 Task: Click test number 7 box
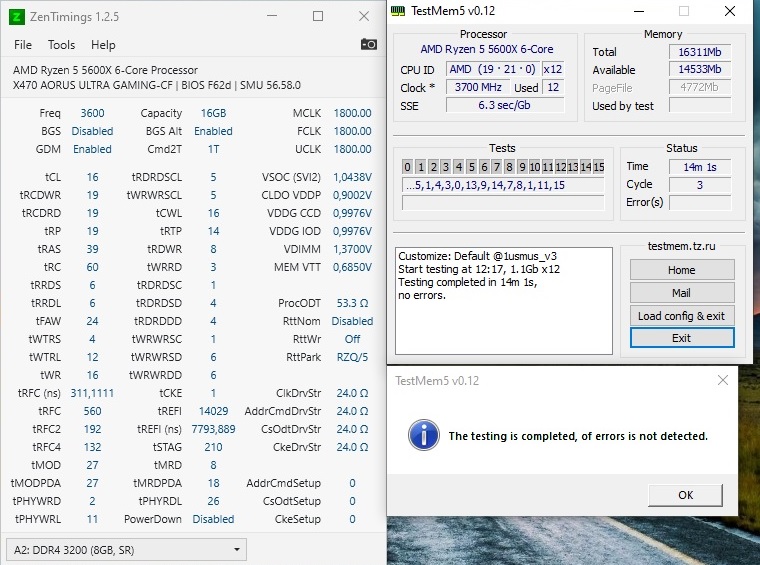pyautogui.click(x=496, y=167)
